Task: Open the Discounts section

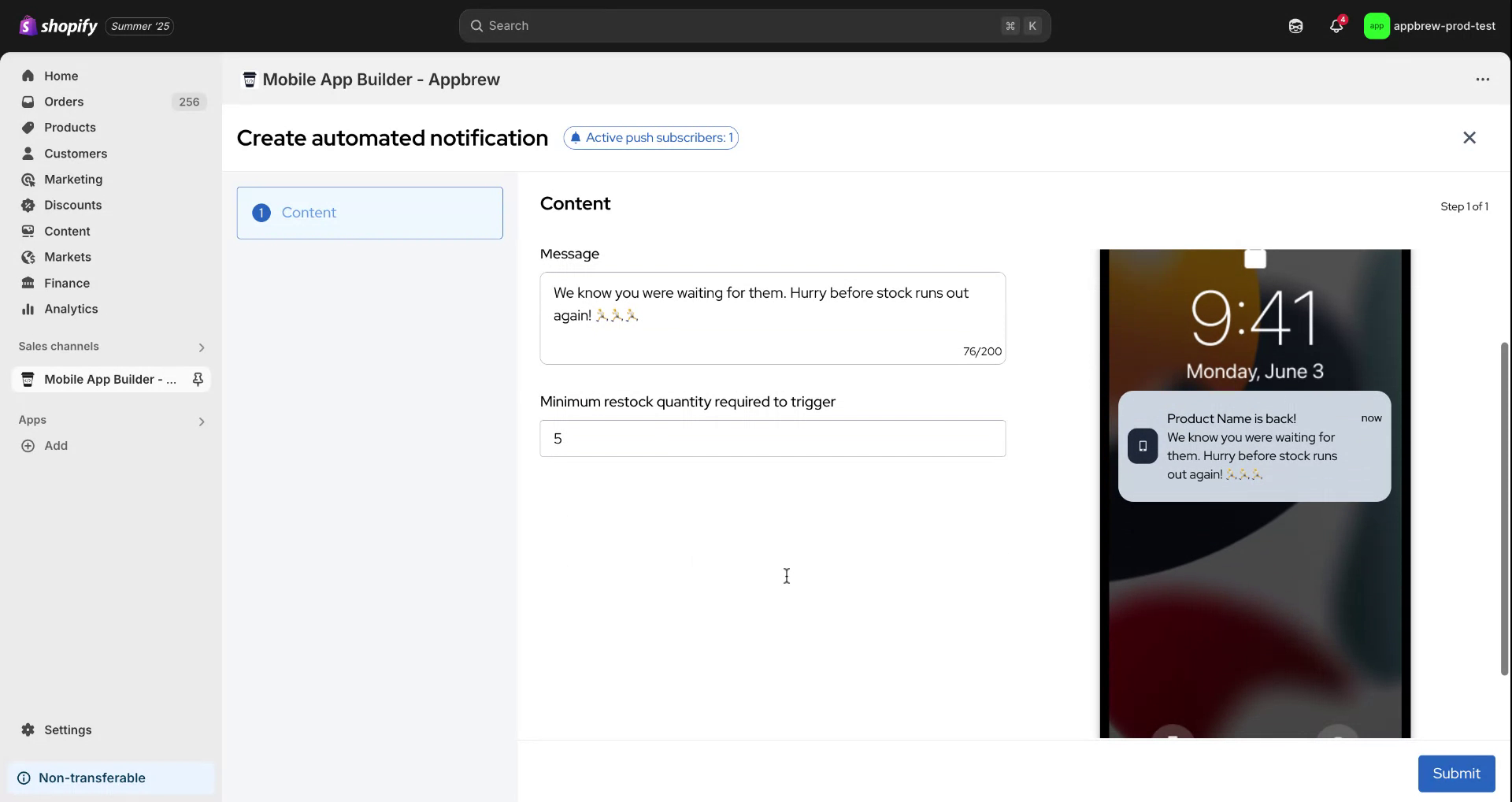Action: point(70,205)
